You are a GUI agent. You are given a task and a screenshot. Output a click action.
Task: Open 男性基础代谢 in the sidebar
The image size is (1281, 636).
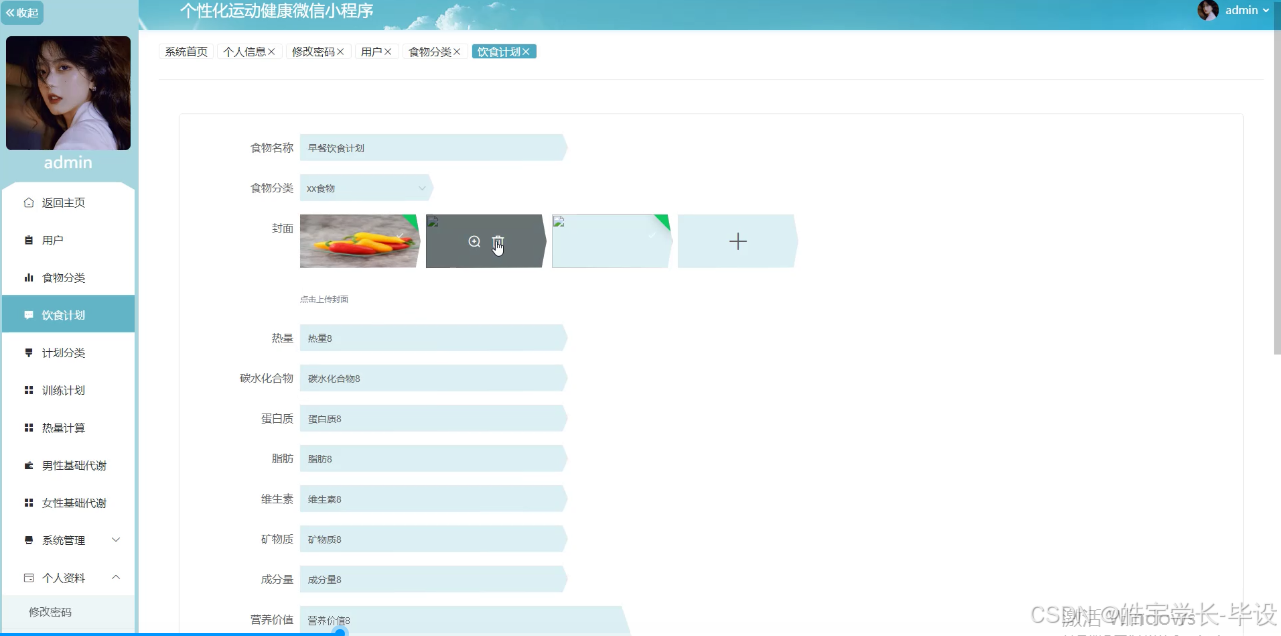click(68, 465)
